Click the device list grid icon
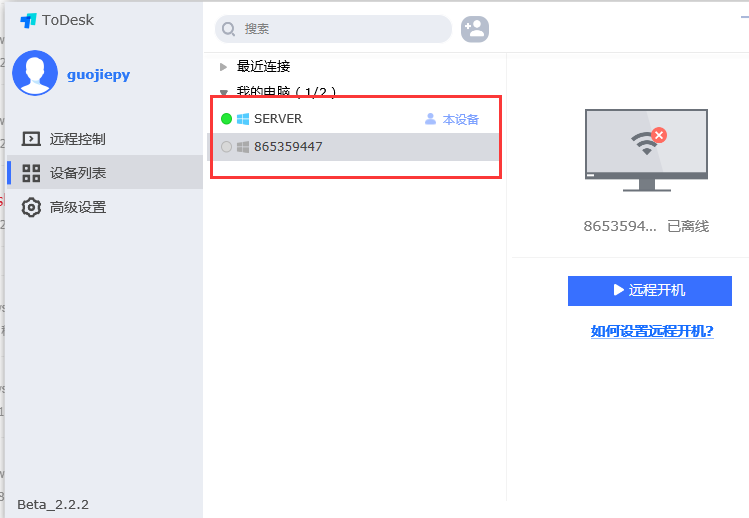This screenshot has width=749, height=518. 31,173
